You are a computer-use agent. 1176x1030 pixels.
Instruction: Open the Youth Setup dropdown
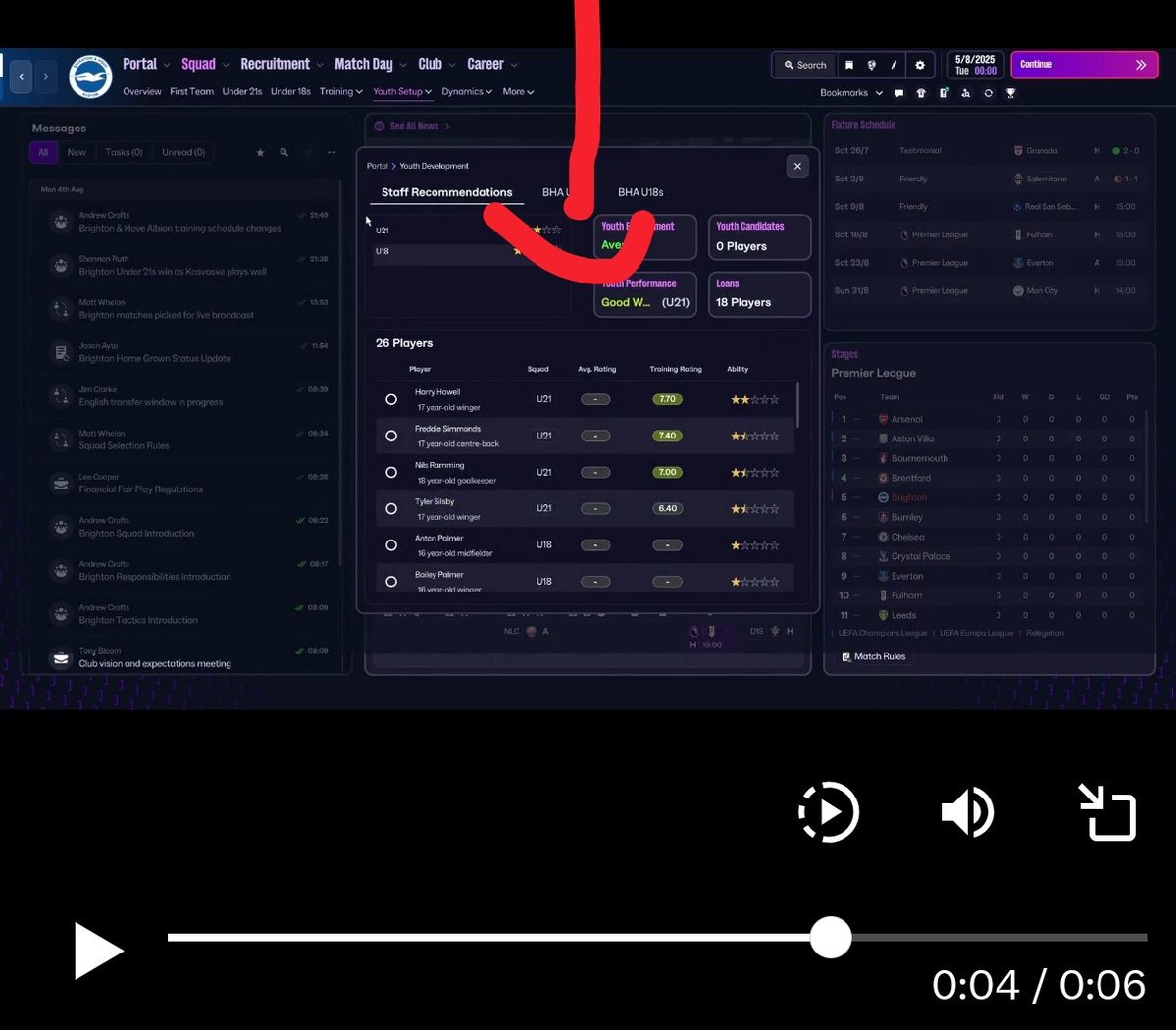(x=402, y=91)
